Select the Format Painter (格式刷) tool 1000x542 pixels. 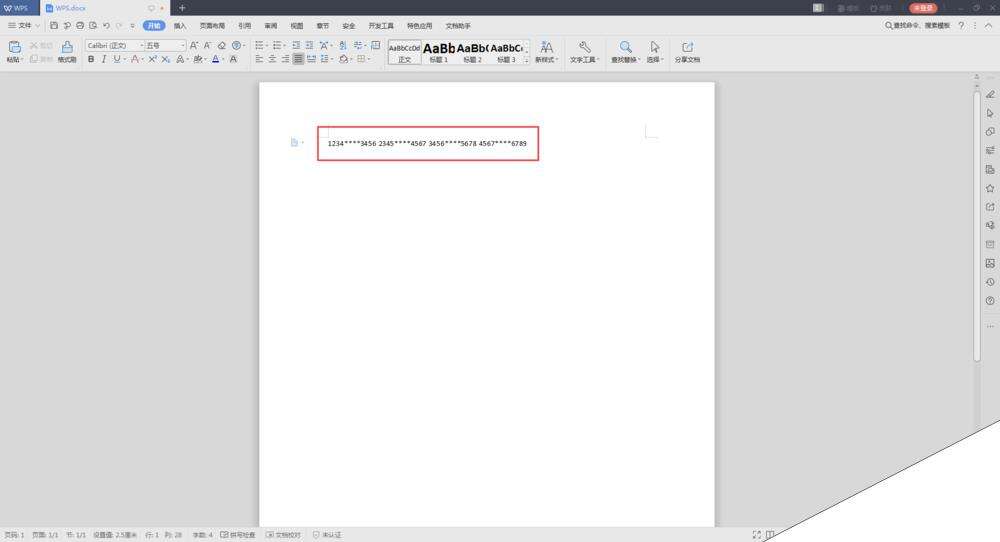(x=67, y=47)
